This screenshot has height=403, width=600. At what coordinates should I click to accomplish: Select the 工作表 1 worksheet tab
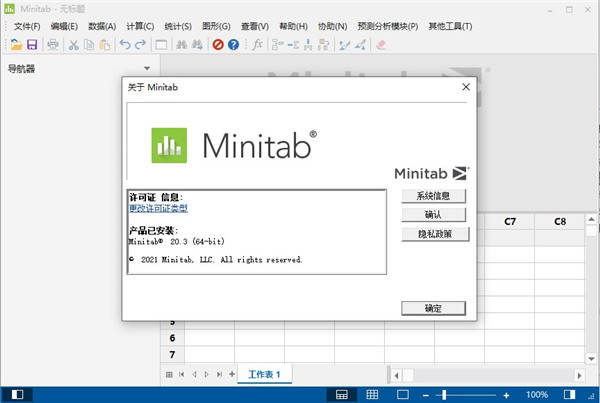264,374
